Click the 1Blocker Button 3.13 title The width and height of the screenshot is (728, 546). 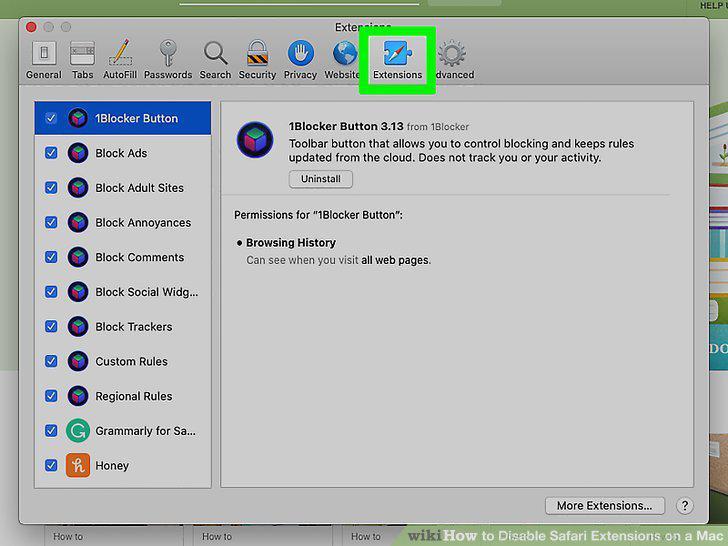point(346,126)
